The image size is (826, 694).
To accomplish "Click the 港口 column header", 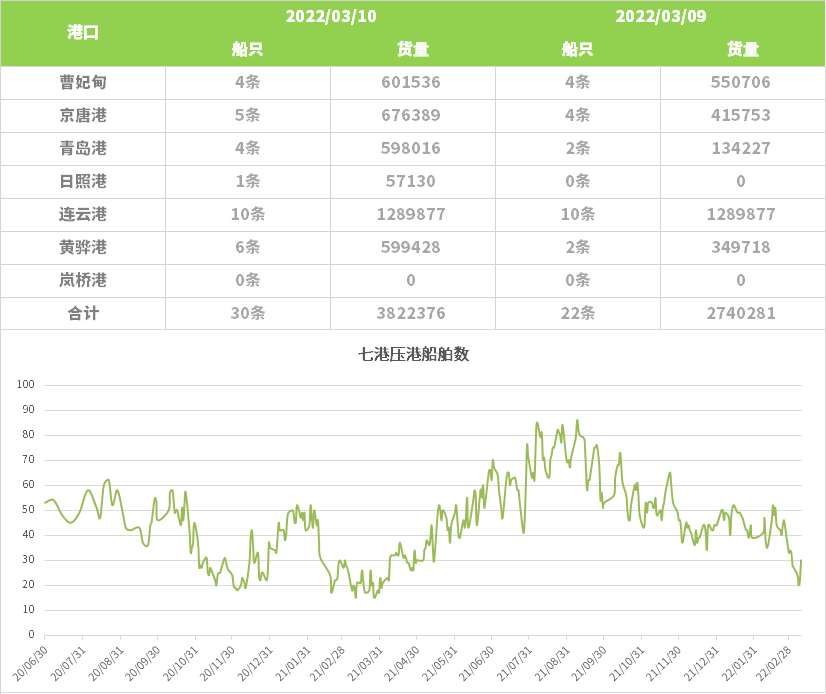I will [83, 33].
